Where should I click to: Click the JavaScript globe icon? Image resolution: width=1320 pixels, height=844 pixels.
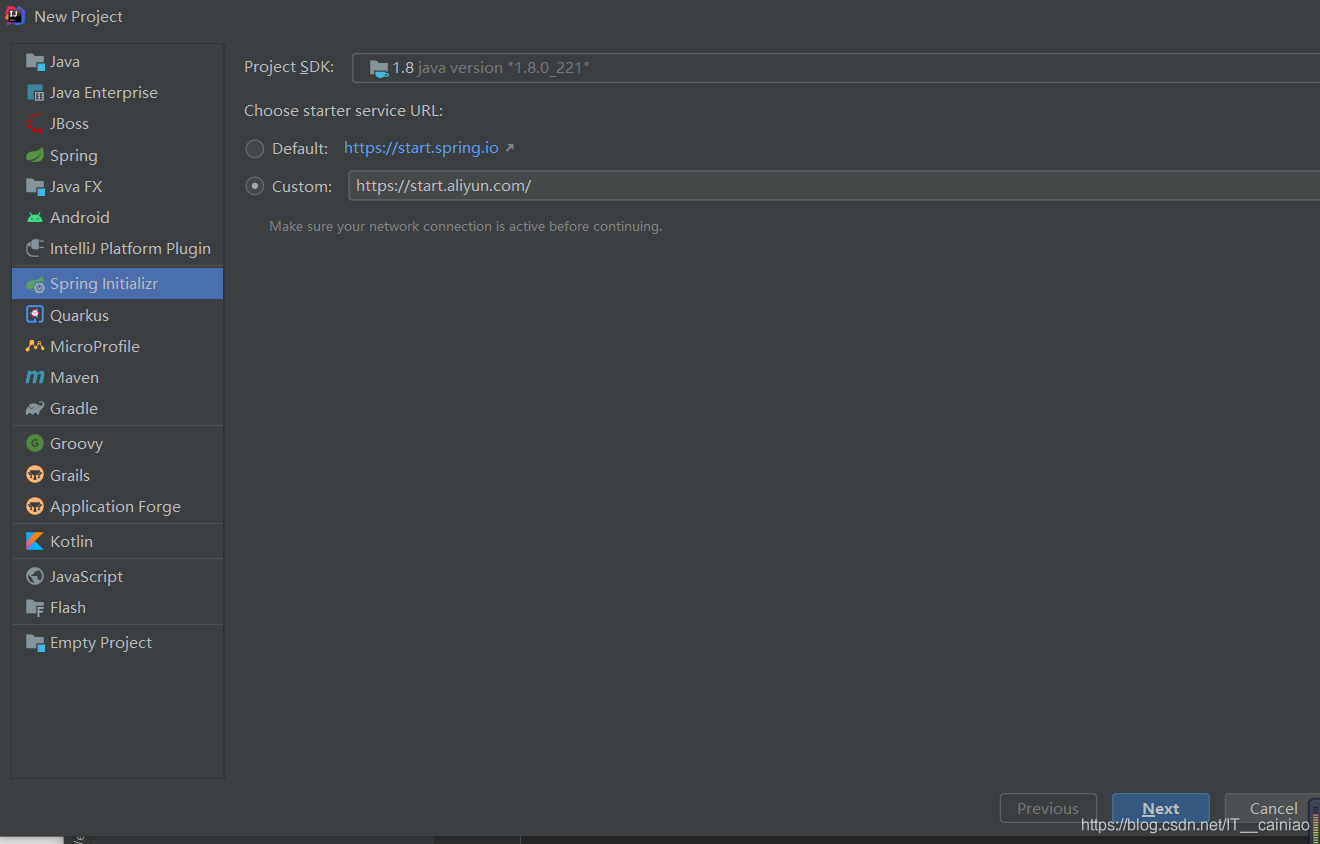pyautogui.click(x=35, y=577)
